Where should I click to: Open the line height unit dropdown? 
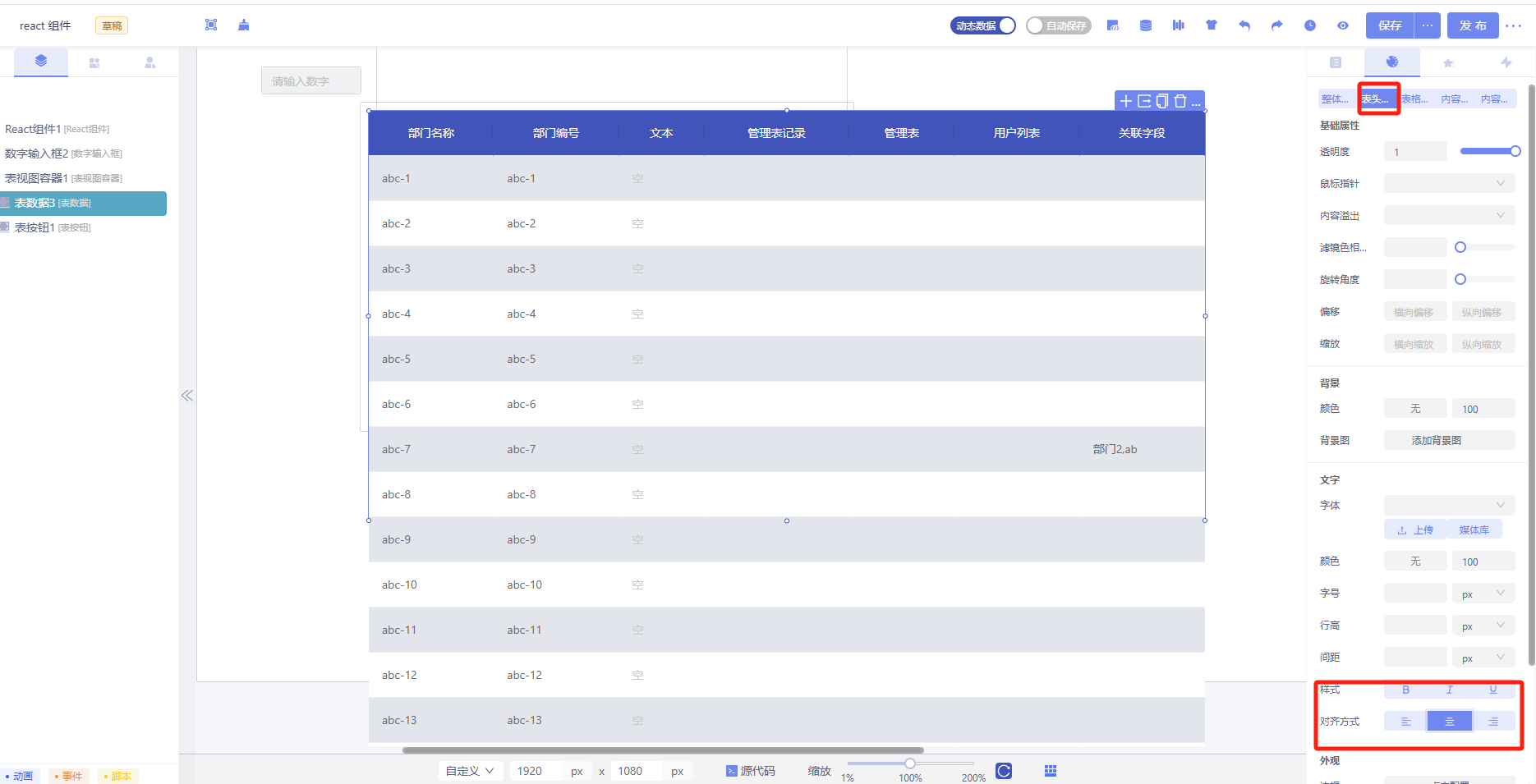(1483, 626)
